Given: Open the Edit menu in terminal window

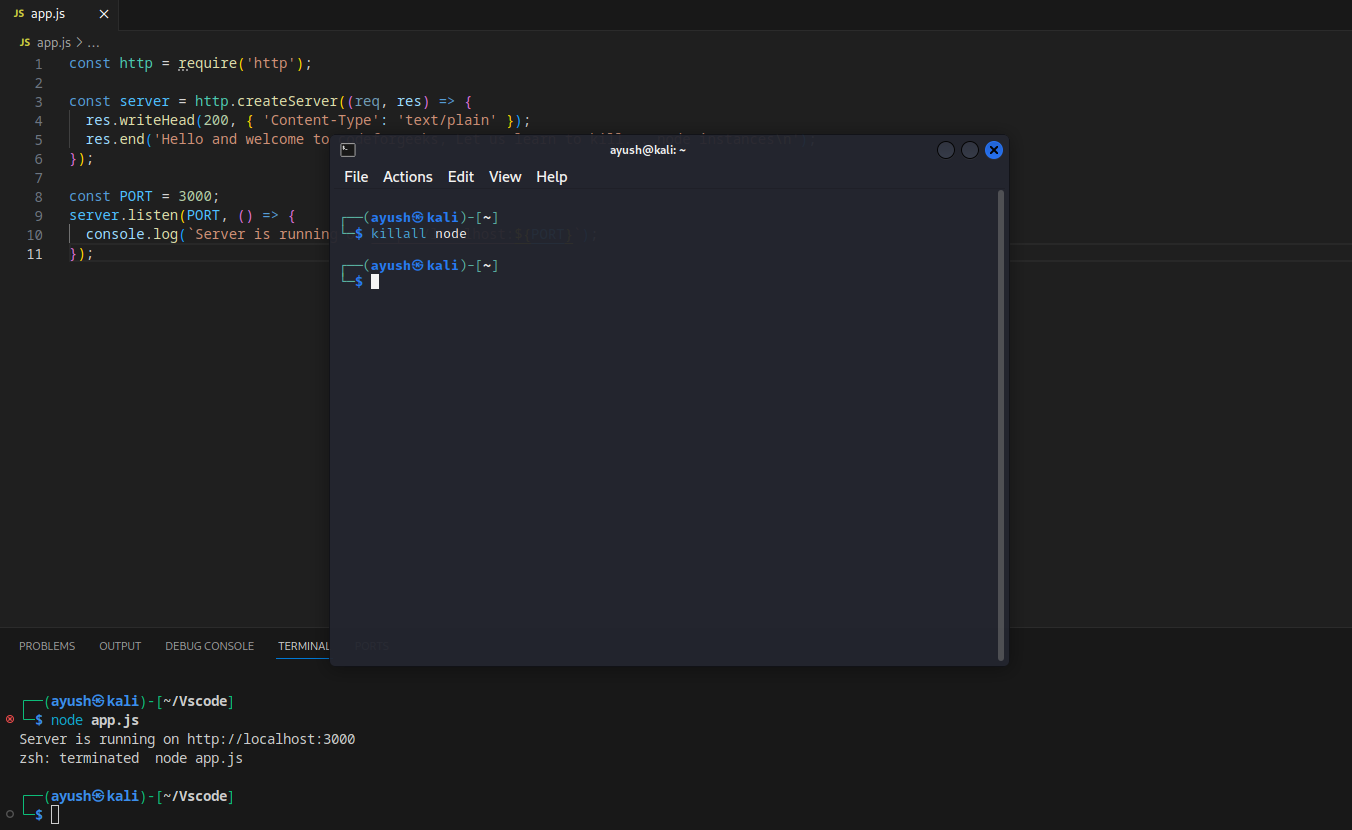Looking at the screenshot, I should click(x=461, y=177).
